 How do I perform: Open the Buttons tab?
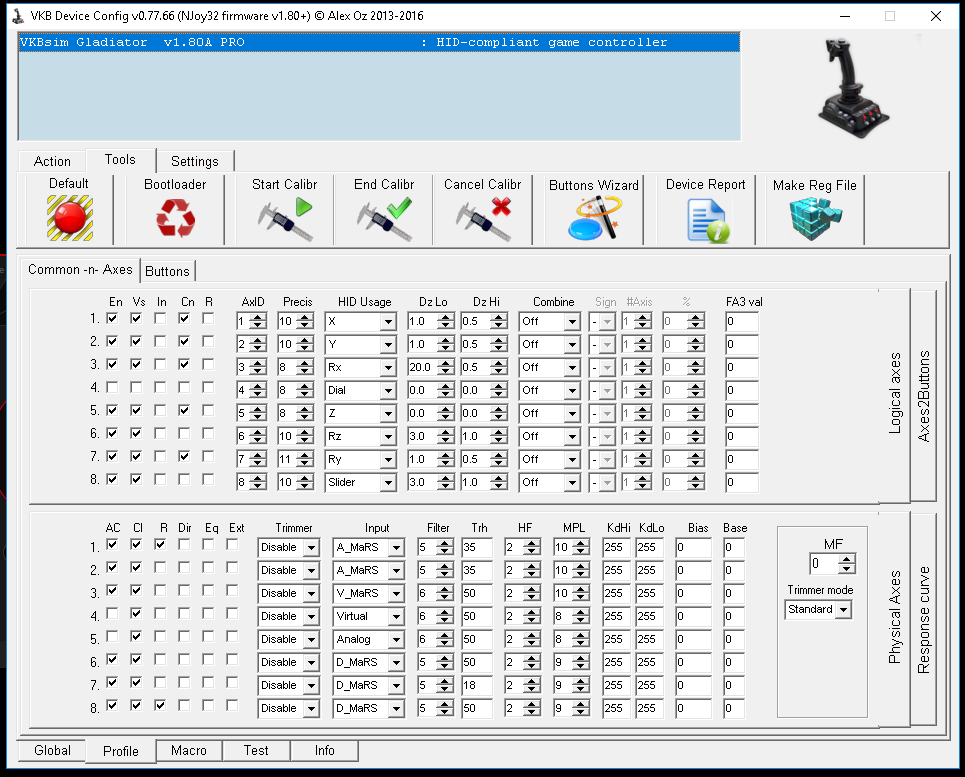click(x=167, y=271)
